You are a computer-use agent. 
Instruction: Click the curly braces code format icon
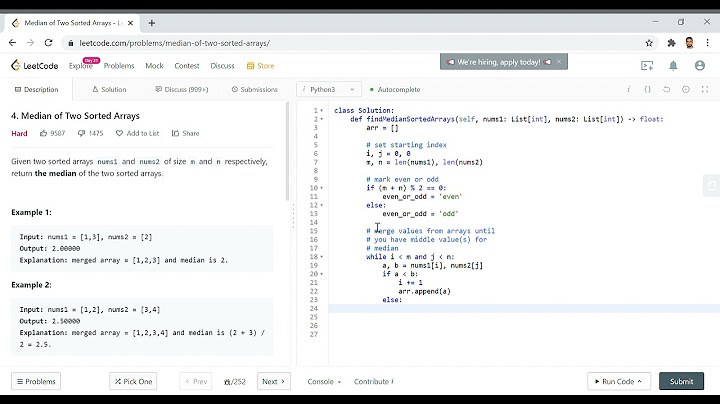pos(647,90)
